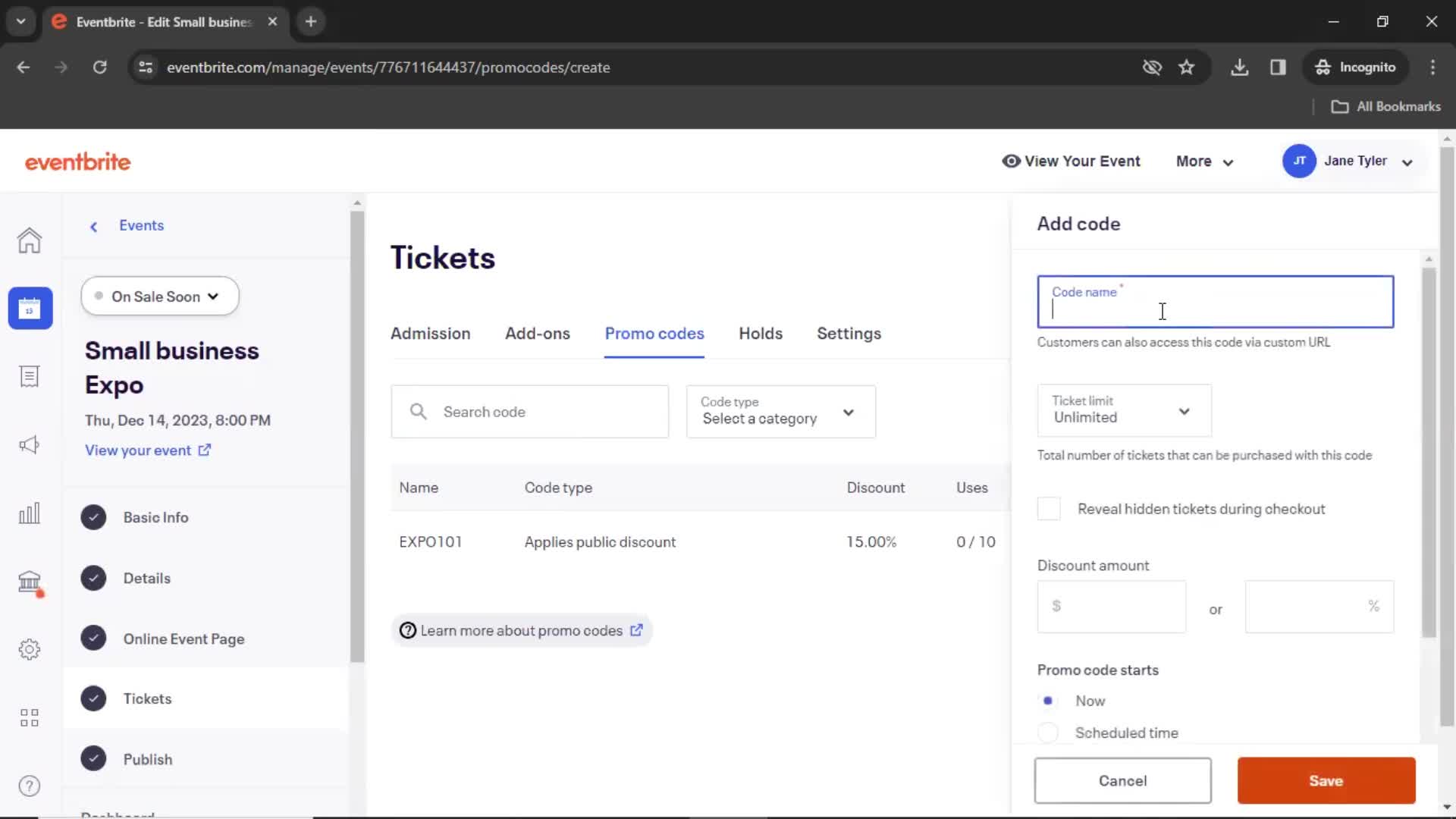
Task: Open Chrome three-dot menu
Action: (x=1432, y=67)
